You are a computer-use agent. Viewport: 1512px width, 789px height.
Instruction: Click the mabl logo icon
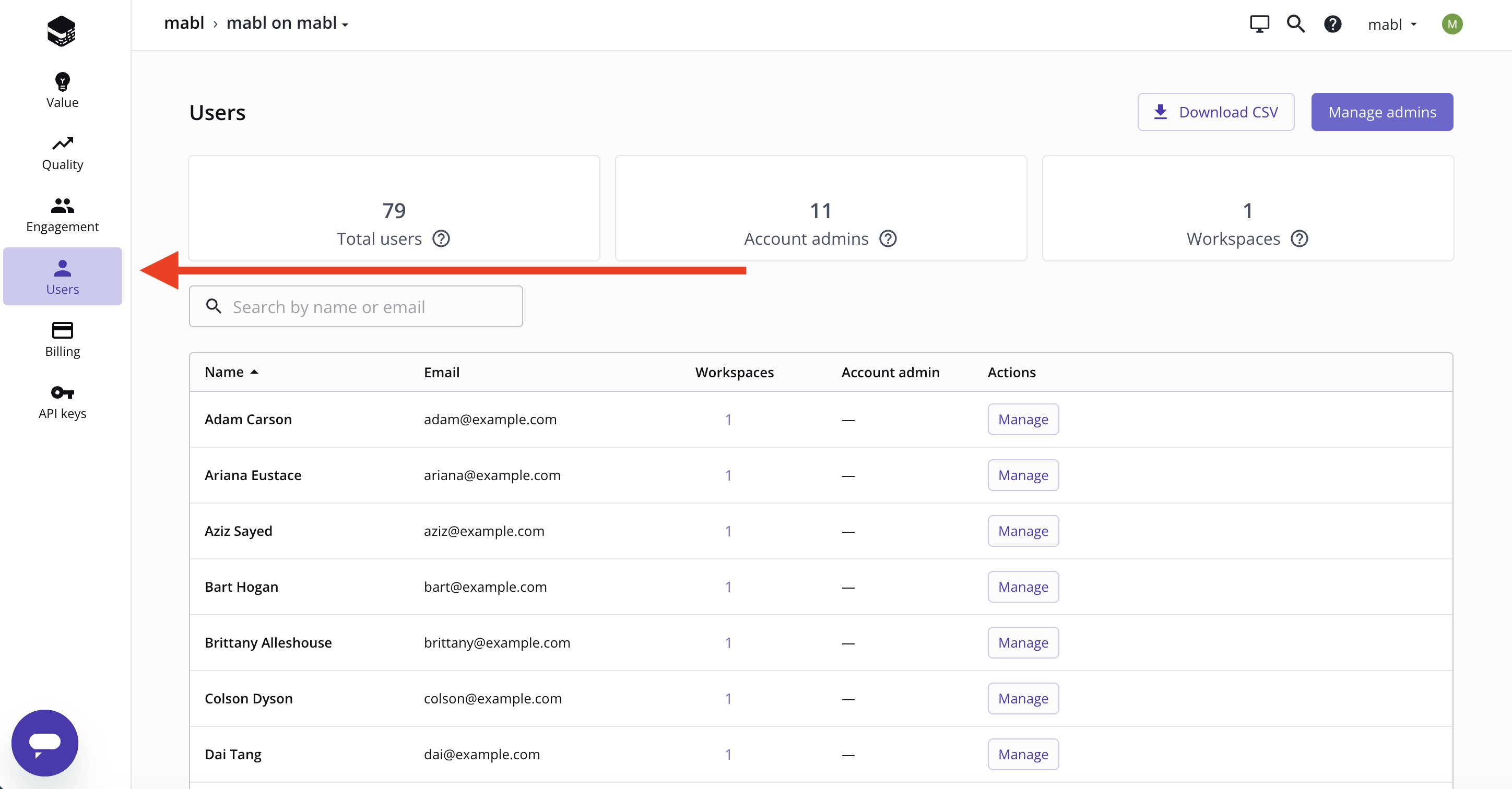tap(62, 30)
